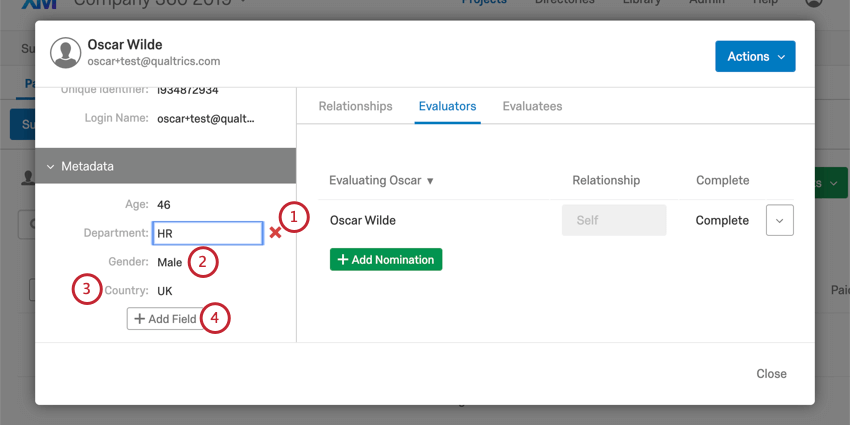Expand the dropdown arrow next to Complete
850x425 pixels.
coord(780,220)
